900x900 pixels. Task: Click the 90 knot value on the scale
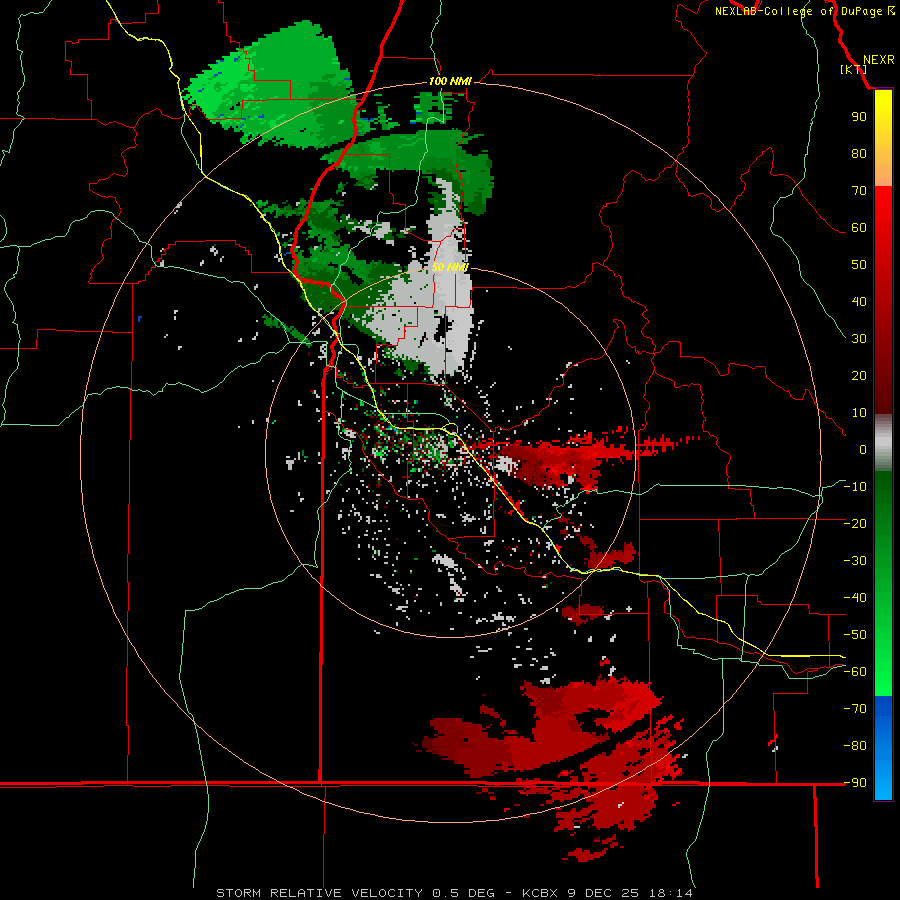(859, 117)
